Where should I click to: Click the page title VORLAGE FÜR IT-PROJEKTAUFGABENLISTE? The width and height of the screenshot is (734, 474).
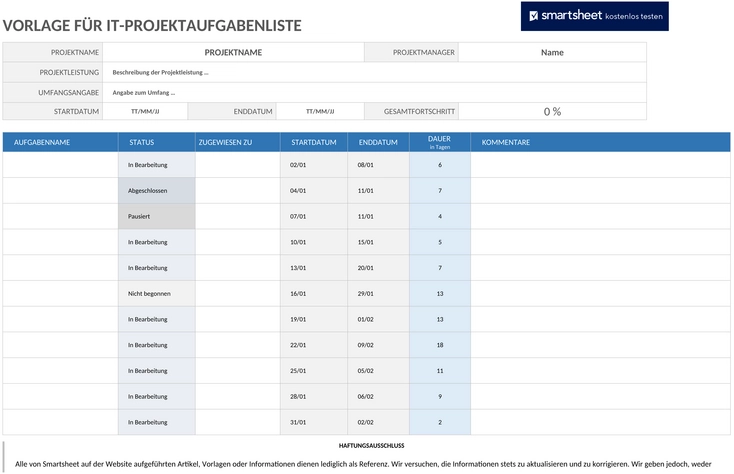click(152, 25)
